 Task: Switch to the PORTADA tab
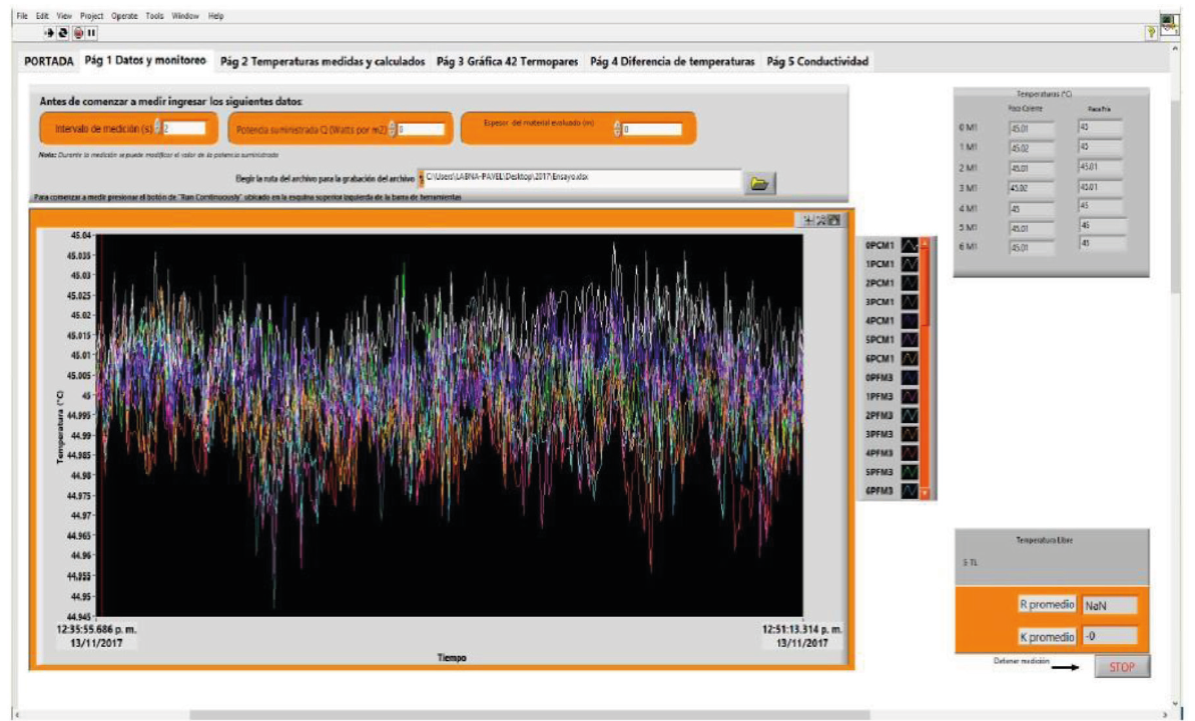[49, 61]
